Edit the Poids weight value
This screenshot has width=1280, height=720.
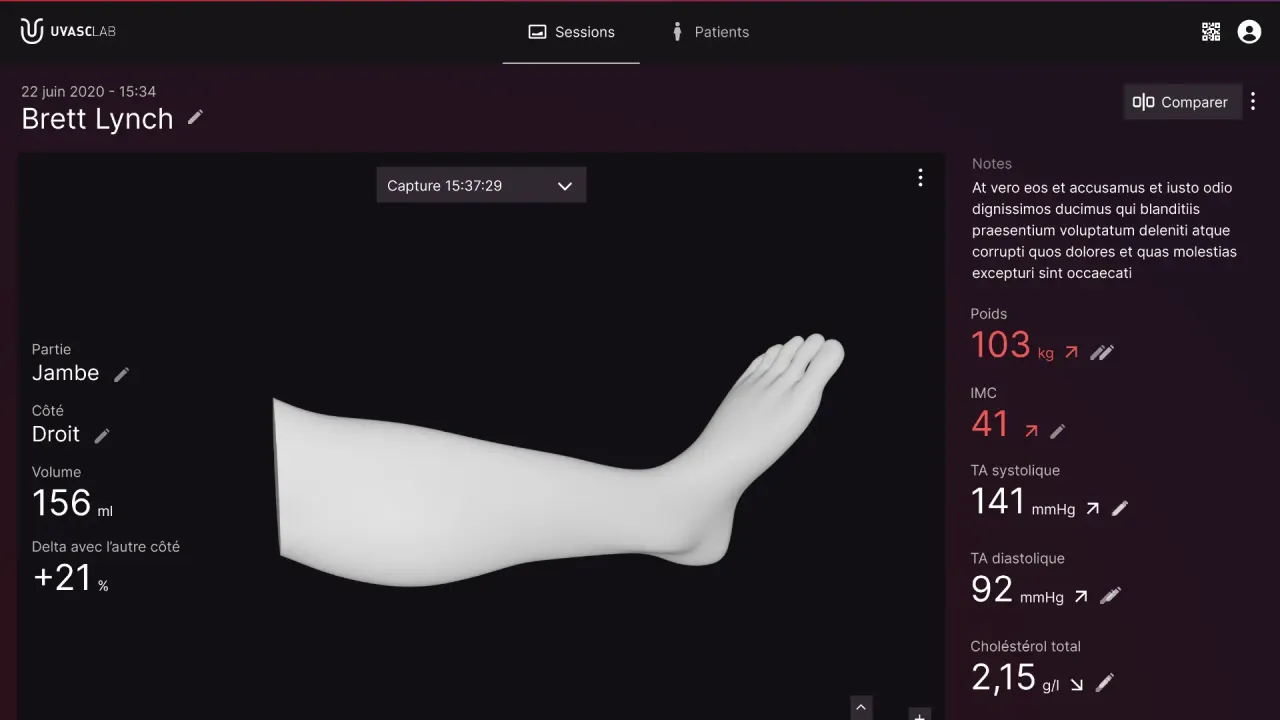coord(1101,352)
